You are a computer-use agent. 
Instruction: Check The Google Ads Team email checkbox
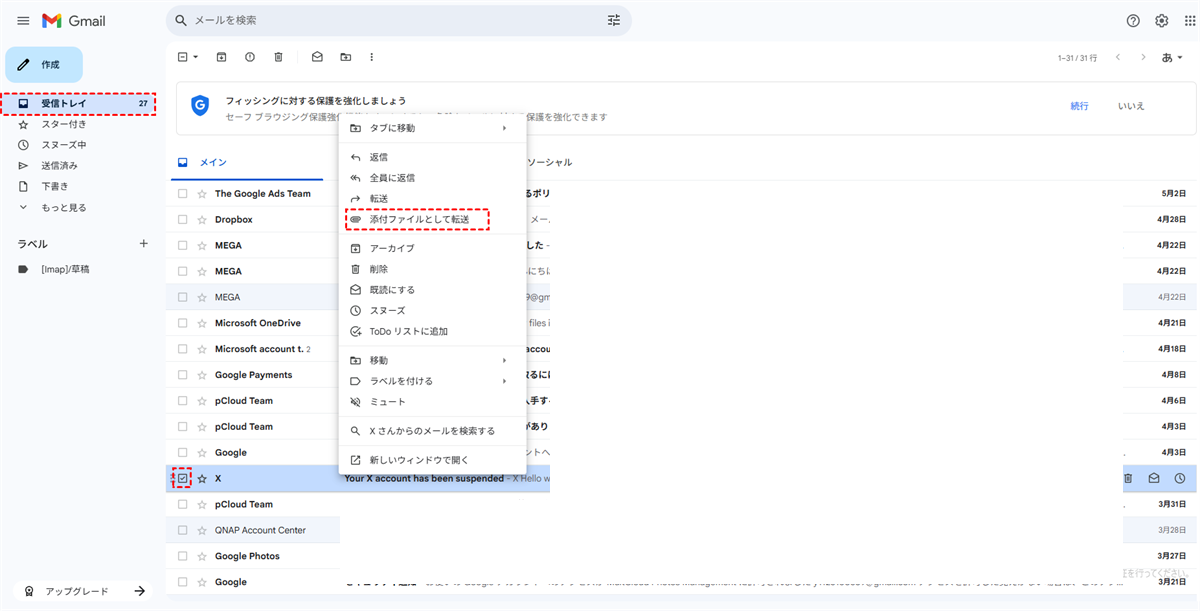182,193
